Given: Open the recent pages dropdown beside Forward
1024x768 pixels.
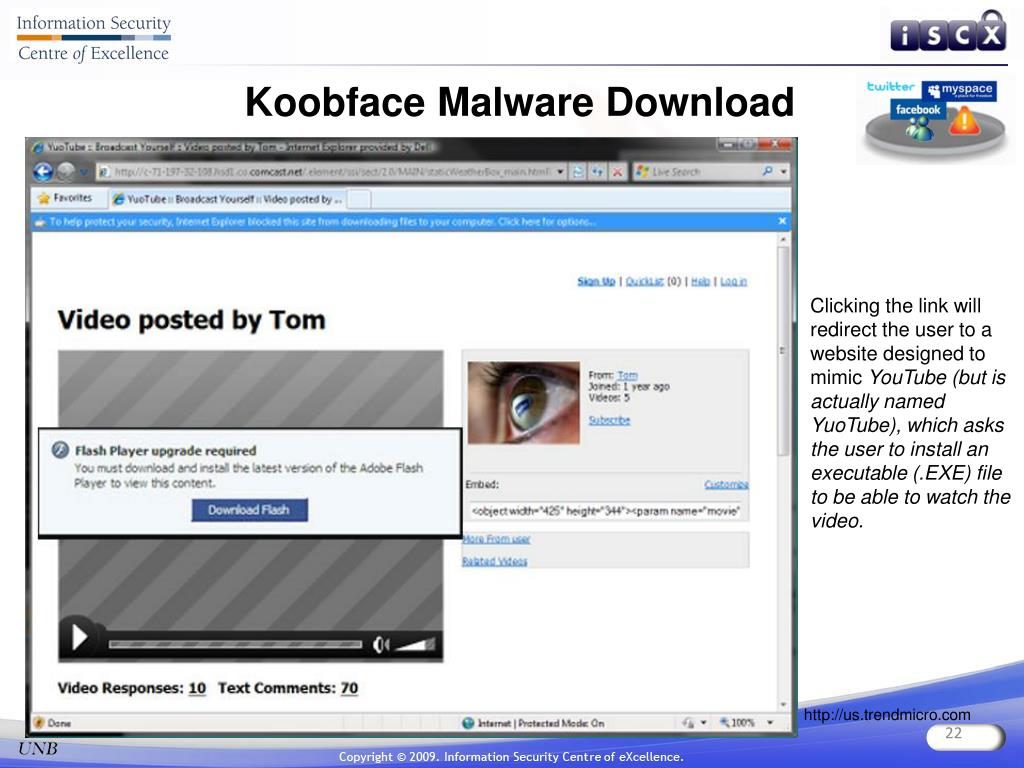Looking at the screenshot, I should (x=84, y=172).
